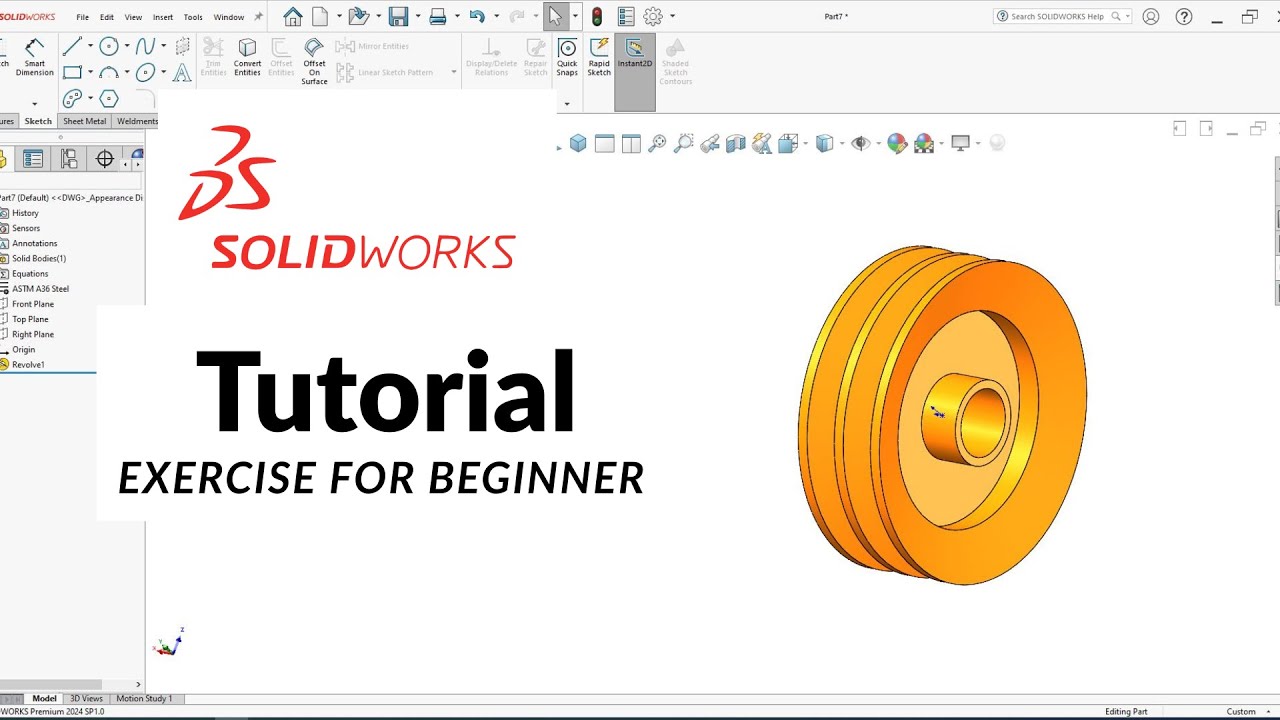Expand the Quick Snaps dropdown arrow
1280x720 pixels.
tap(567, 103)
